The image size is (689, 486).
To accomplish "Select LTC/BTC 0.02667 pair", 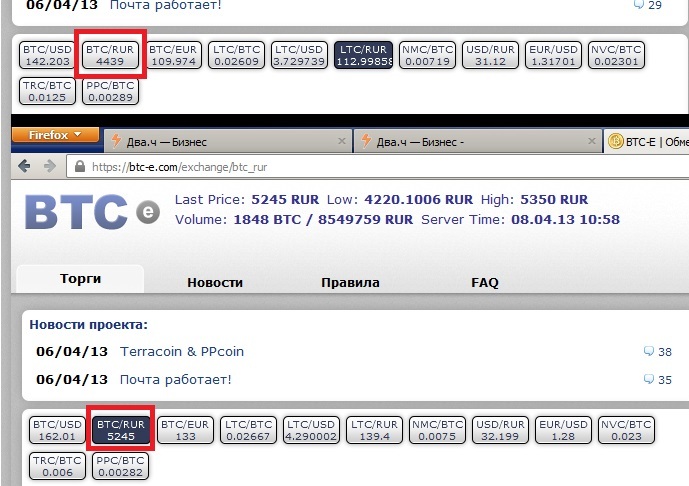I will (x=248, y=430).
